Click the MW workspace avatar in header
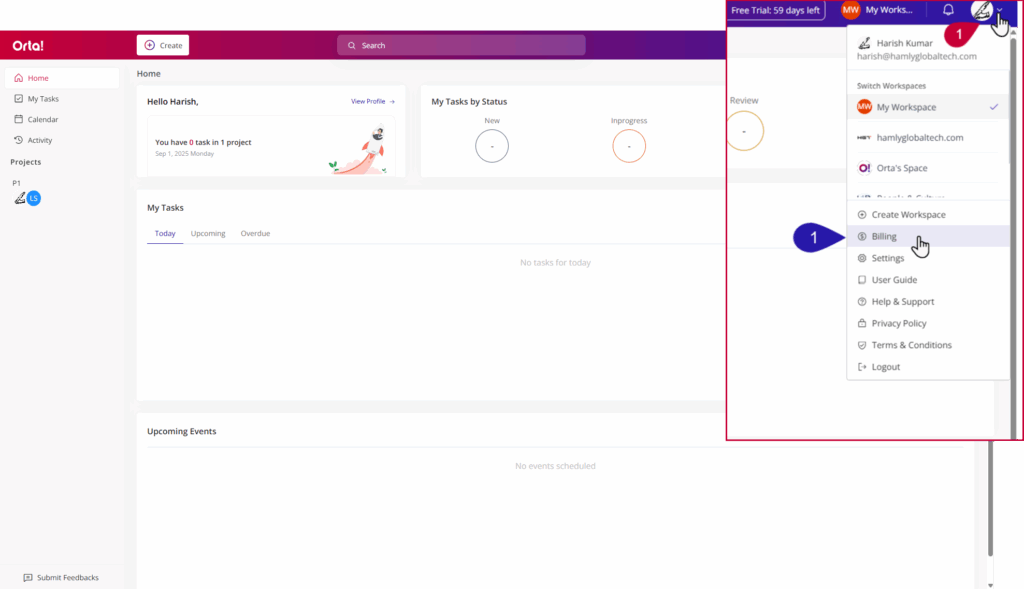Screen dimensions: 1024x589 click(x=851, y=10)
